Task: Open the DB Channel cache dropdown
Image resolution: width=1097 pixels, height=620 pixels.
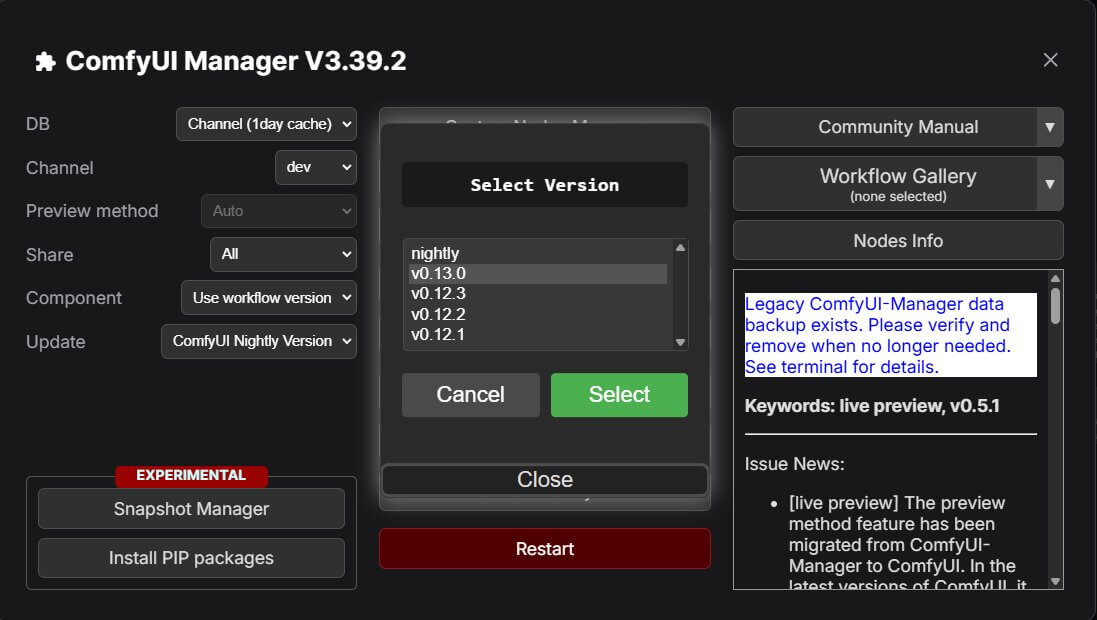Action: tap(266, 124)
